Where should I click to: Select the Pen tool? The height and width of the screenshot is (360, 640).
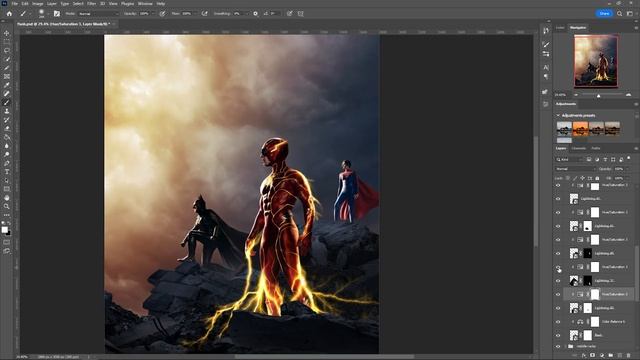point(7,163)
